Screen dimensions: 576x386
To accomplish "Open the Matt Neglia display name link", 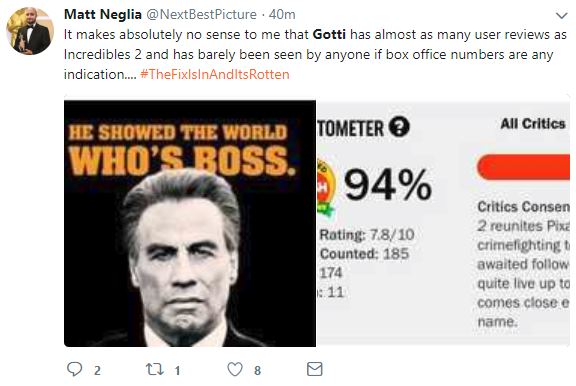I will (x=102, y=15).
